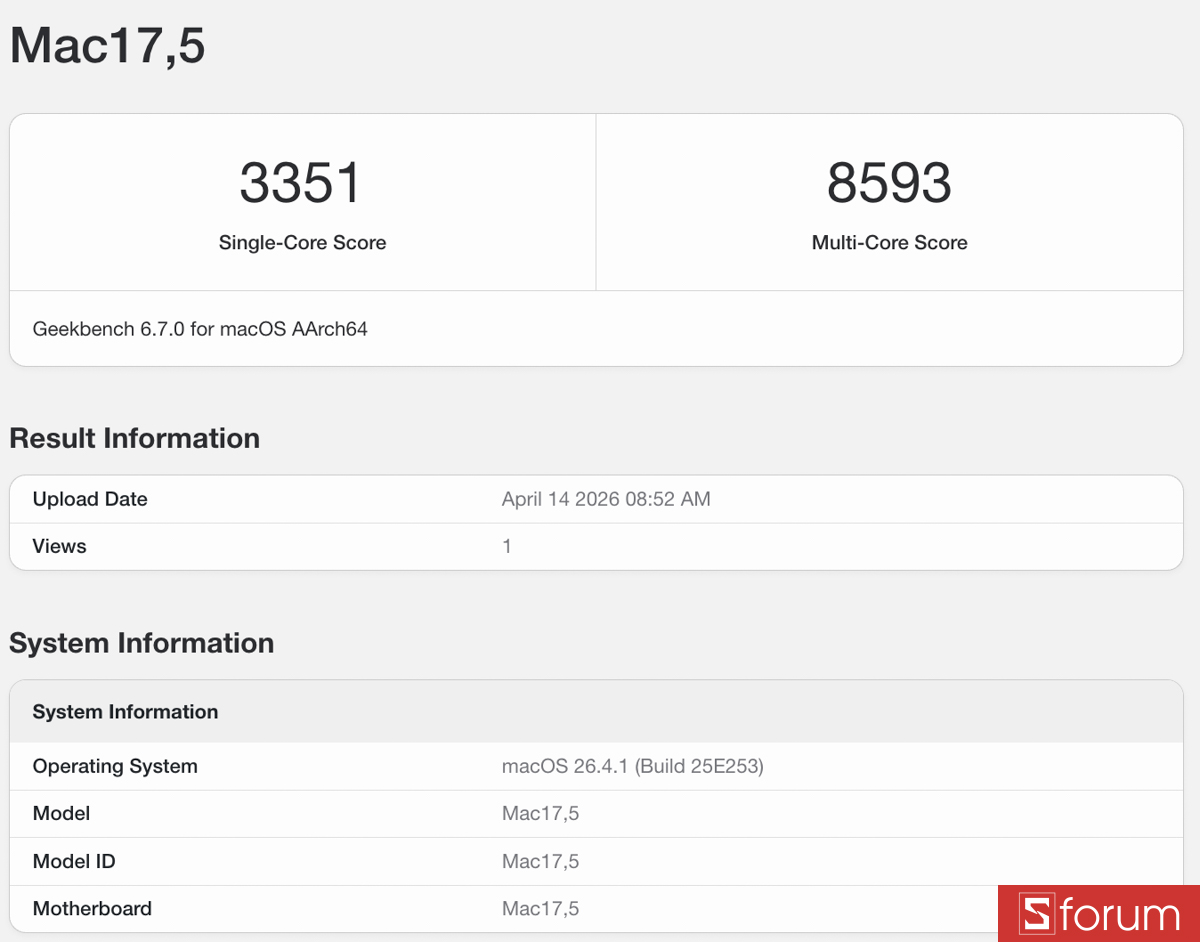Click the Result Information heading
Image resolution: width=1200 pixels, height=942 pixels.
(134, 438)
